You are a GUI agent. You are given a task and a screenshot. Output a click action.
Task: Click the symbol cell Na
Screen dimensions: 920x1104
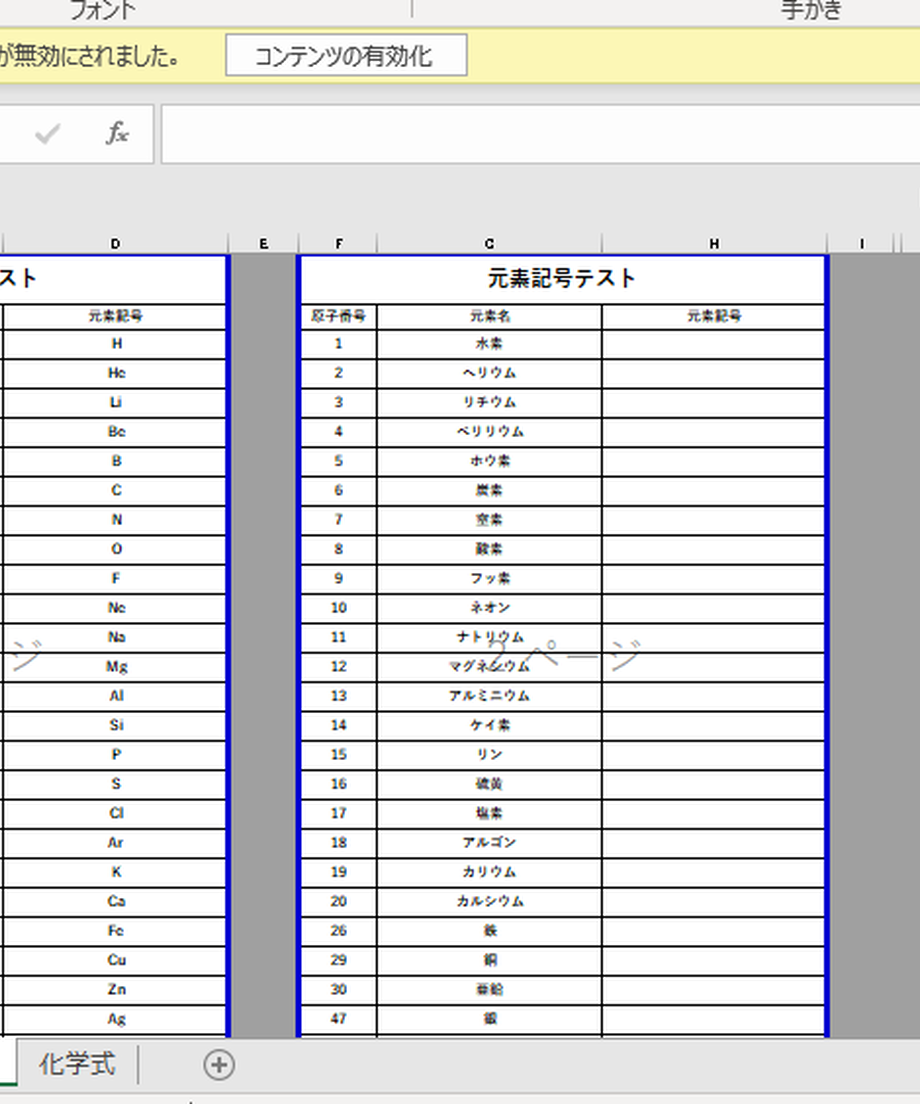tap(115, 637)
